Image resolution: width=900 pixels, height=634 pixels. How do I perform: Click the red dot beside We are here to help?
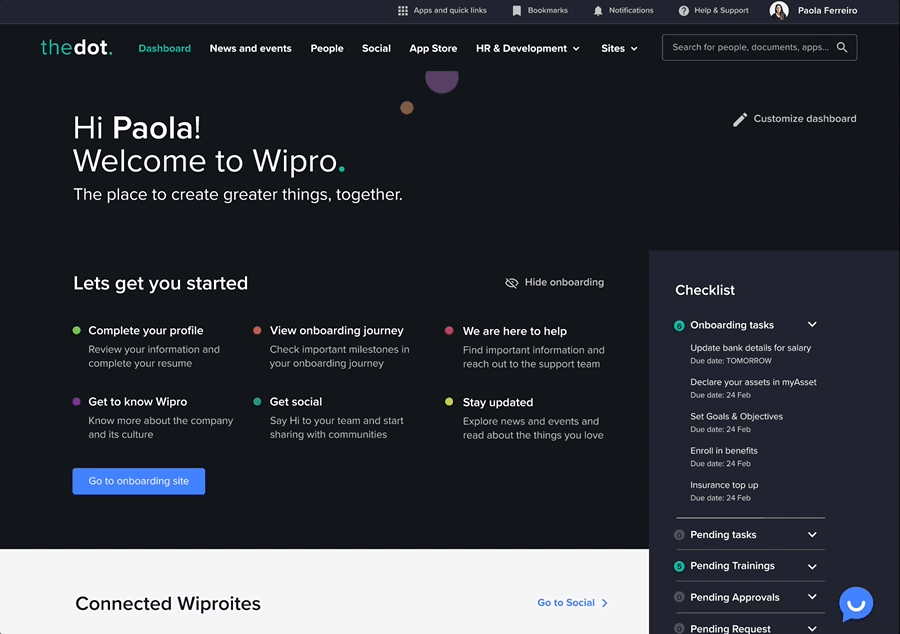(x=449, y=330)
